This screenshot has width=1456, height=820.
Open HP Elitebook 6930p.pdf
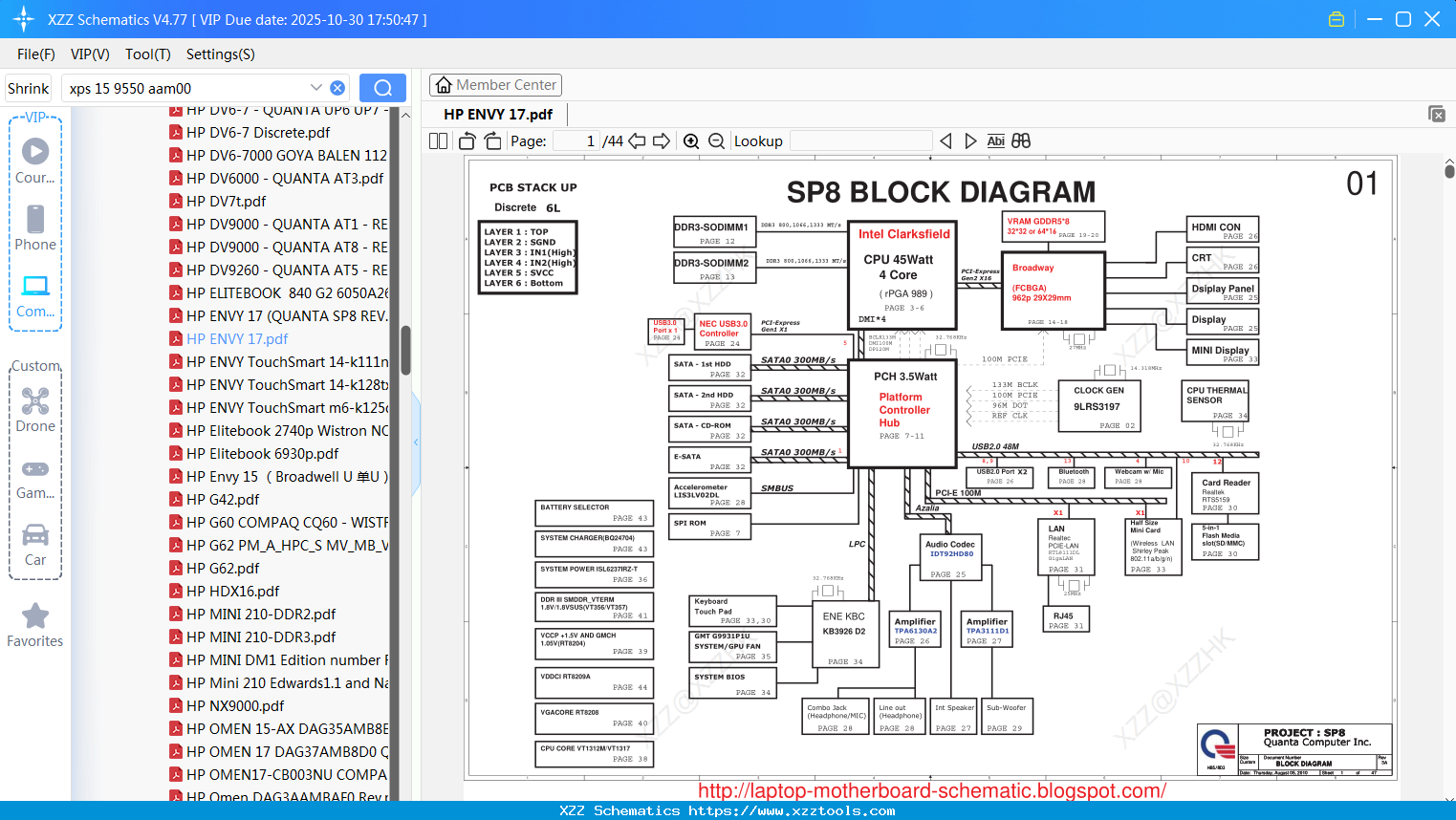(262, 454)
